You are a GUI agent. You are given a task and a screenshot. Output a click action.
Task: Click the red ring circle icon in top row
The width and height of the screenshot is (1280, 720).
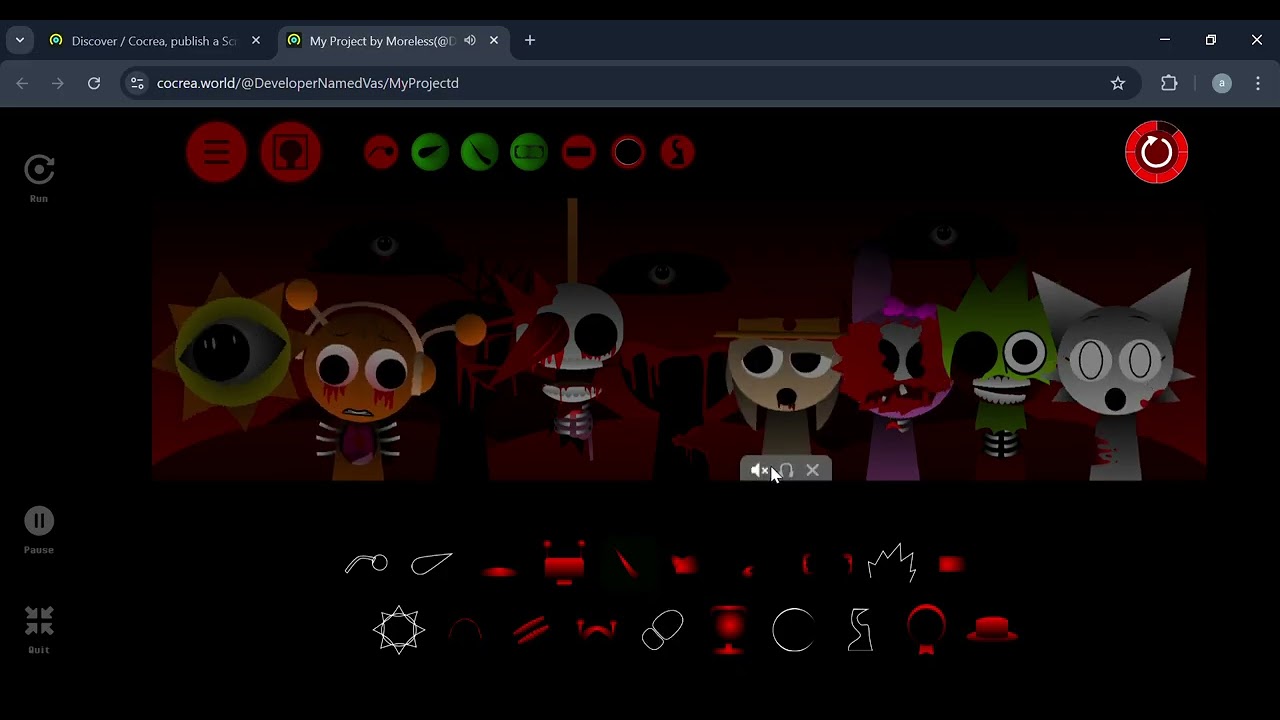629,152
